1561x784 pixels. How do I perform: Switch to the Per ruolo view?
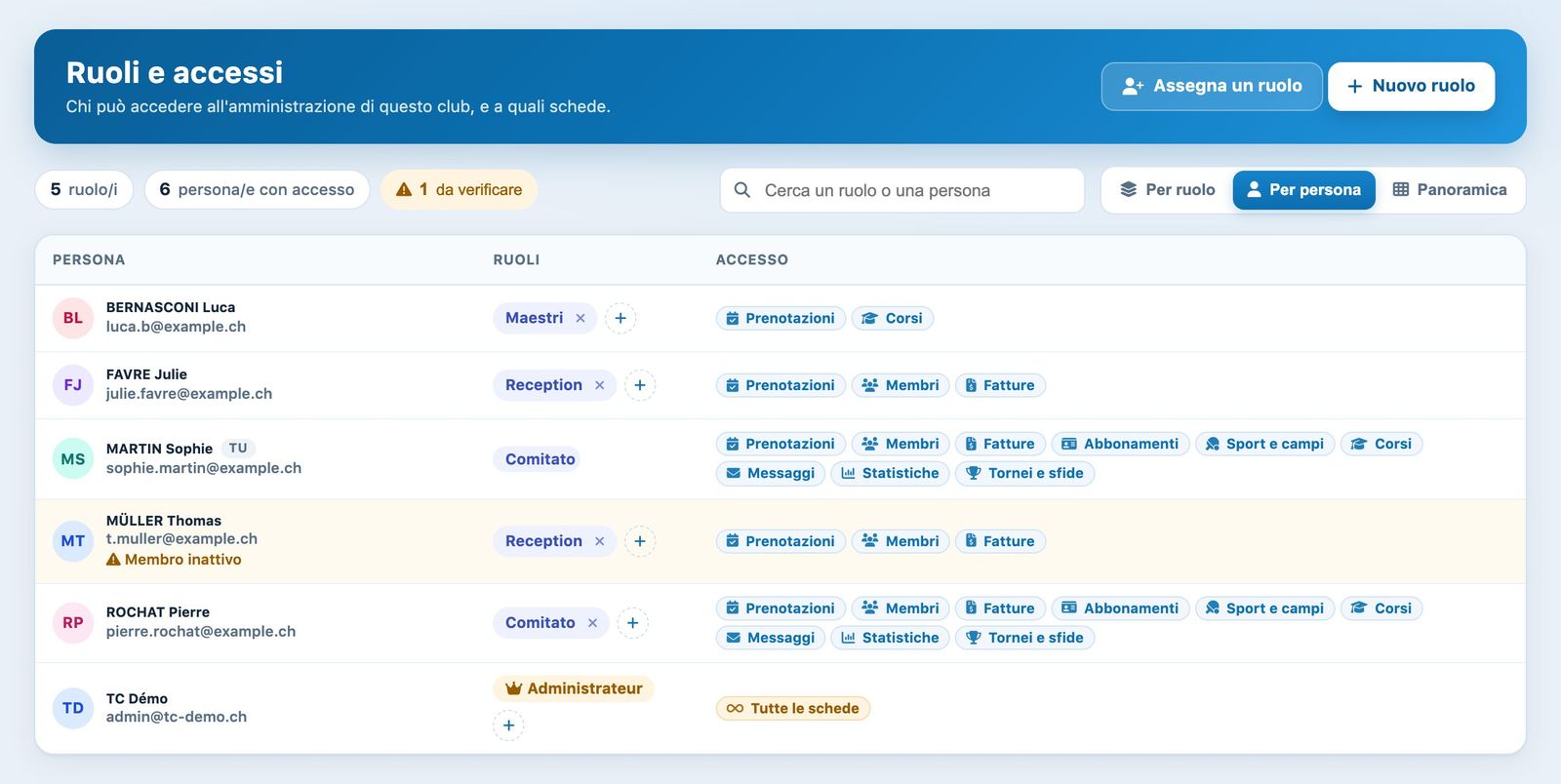1168,190
